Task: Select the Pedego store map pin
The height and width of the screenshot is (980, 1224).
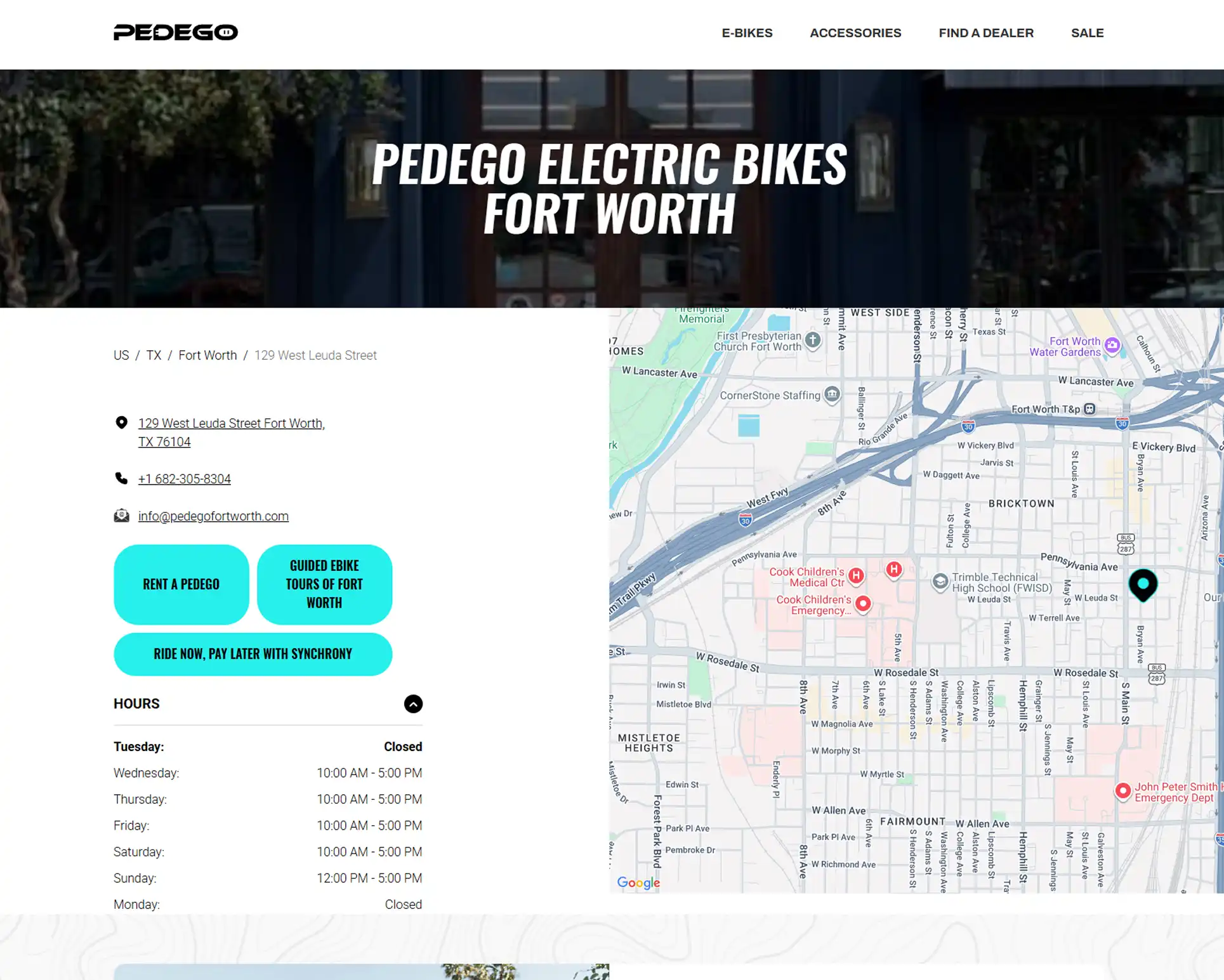Action: pyautogui.click(x=1143, y=584)
